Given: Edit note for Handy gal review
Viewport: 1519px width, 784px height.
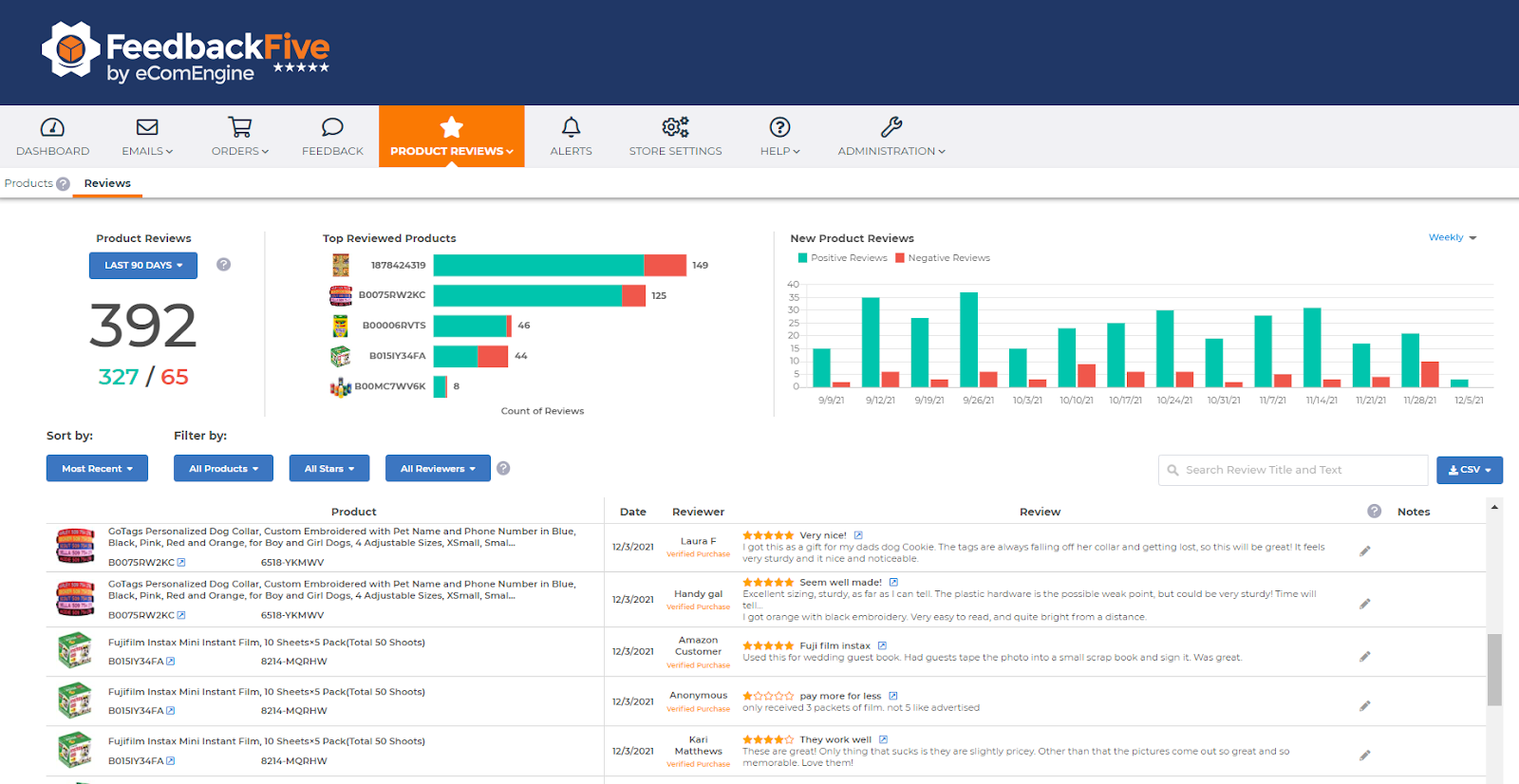Looking at the screenshot, I should 1365,604.
